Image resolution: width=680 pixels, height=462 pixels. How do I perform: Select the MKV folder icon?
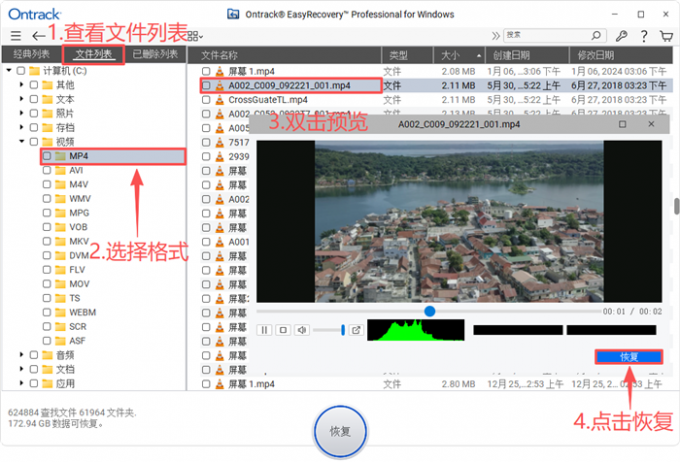(61, 241)
